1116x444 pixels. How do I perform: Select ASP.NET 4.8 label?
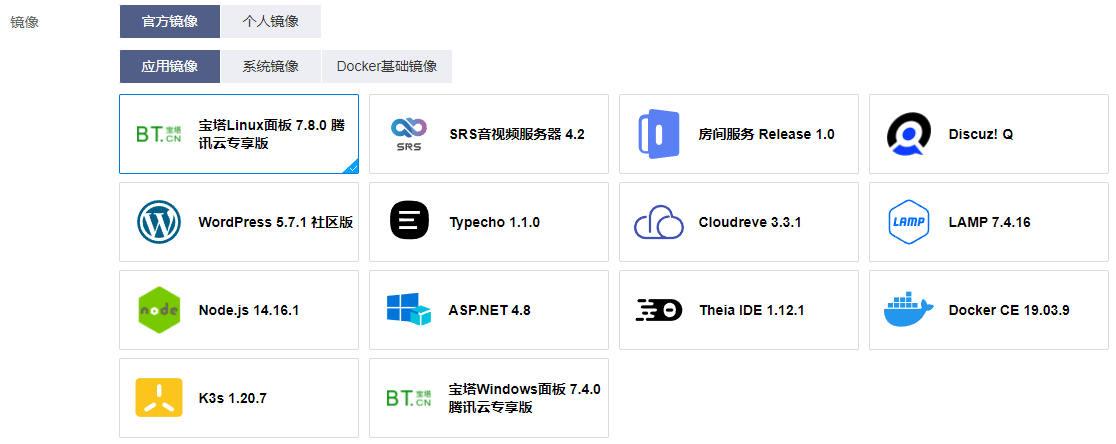[x=490, y=310]
